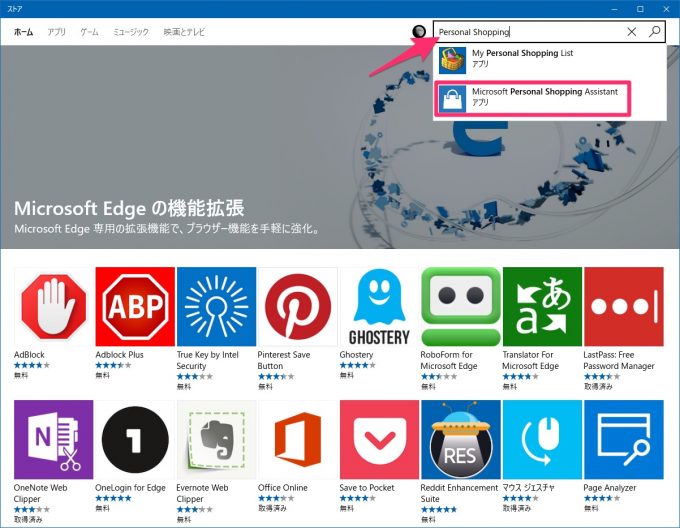The image size is (680, 528).
Task: Click the OneLogin for Edge title
Action: coord(130,488)
